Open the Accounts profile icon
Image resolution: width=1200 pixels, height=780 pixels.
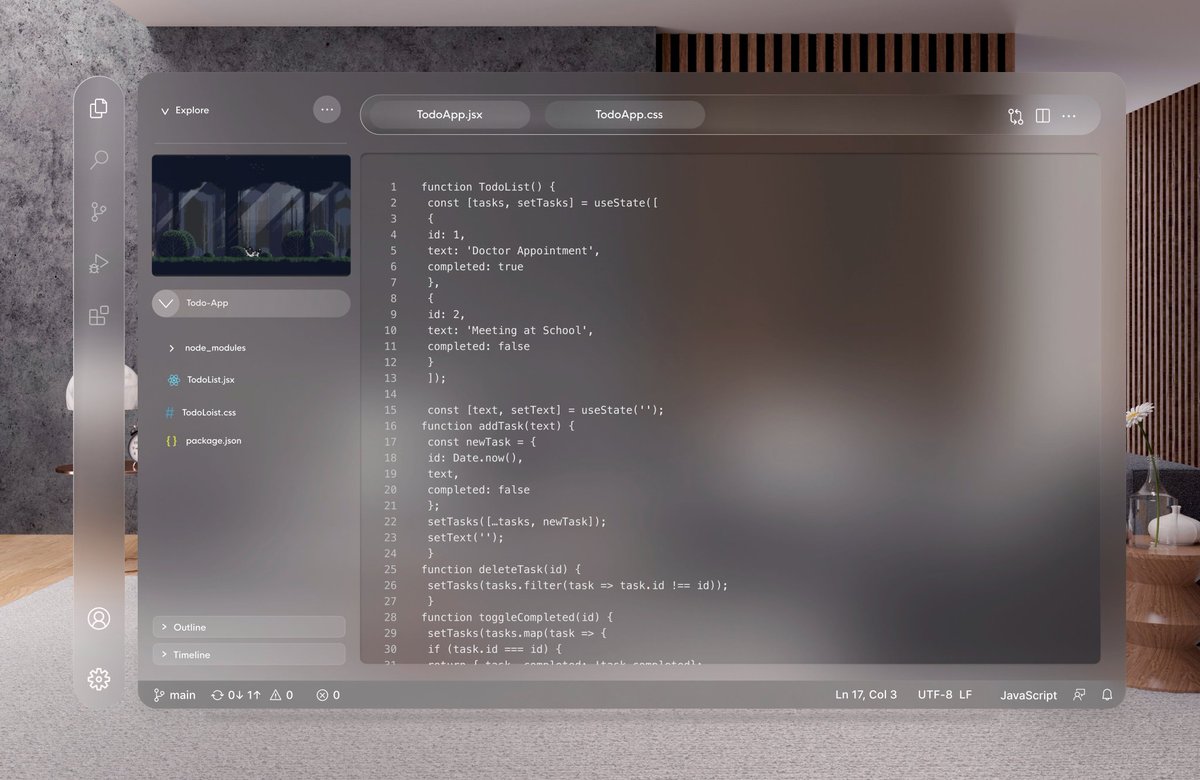pos(98,618)
